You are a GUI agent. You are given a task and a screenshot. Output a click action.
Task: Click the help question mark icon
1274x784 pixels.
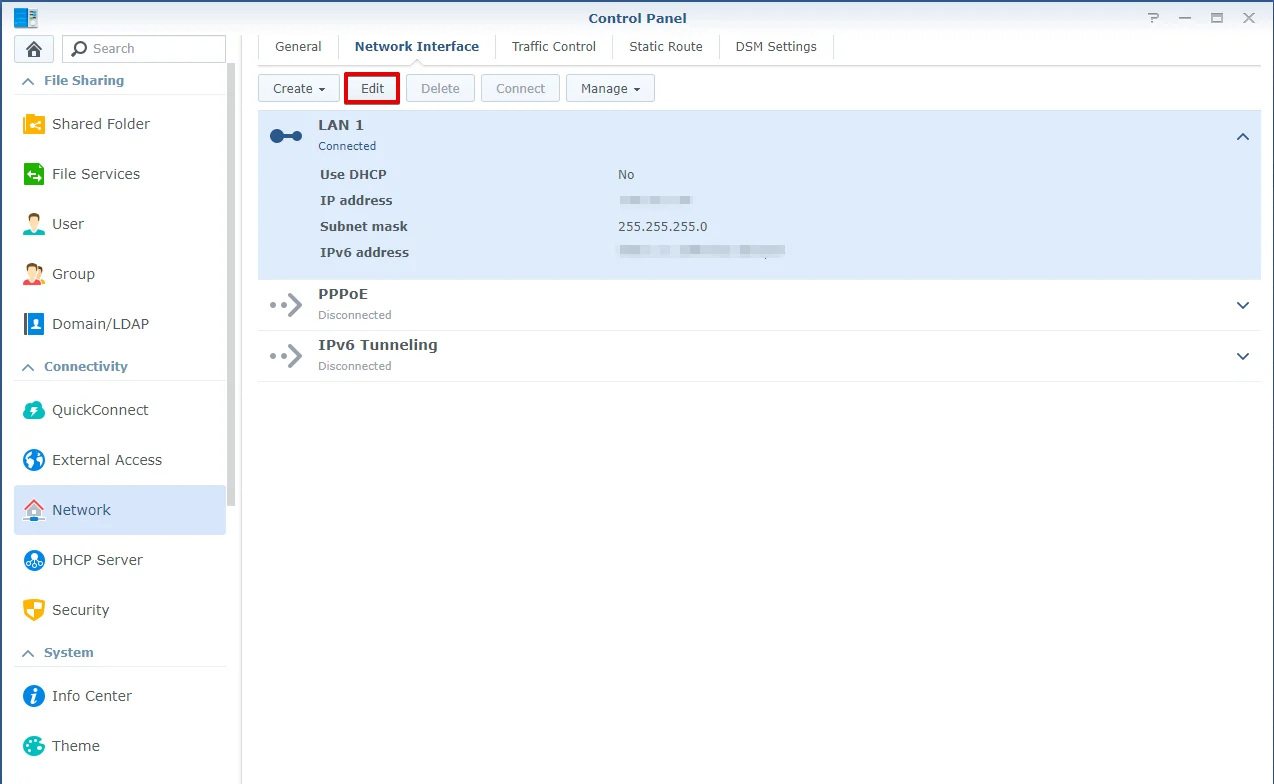(x=1154, y=18)
